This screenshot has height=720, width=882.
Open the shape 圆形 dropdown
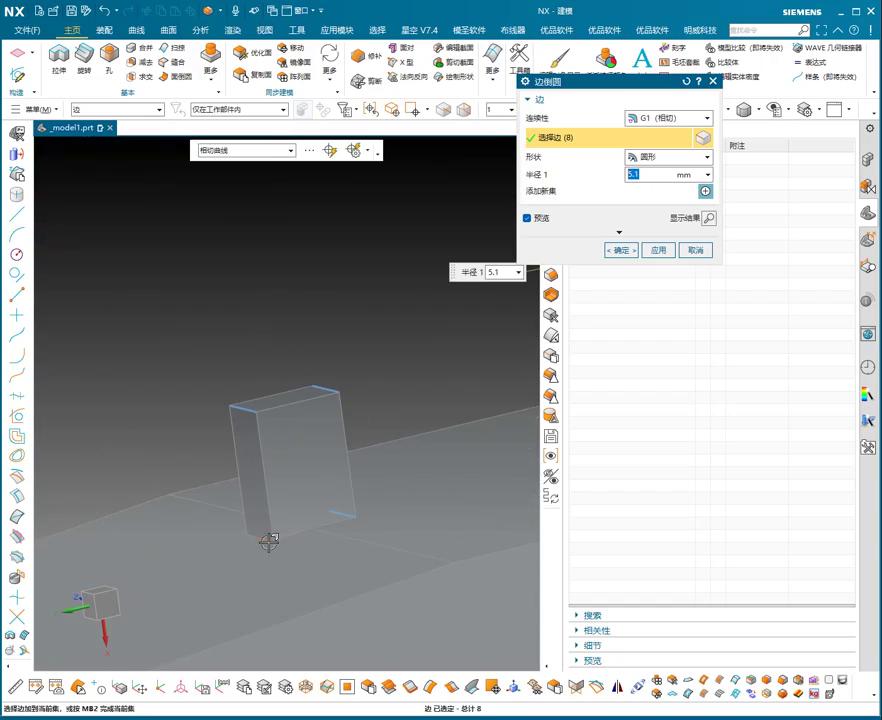click(x=668, y=157)
